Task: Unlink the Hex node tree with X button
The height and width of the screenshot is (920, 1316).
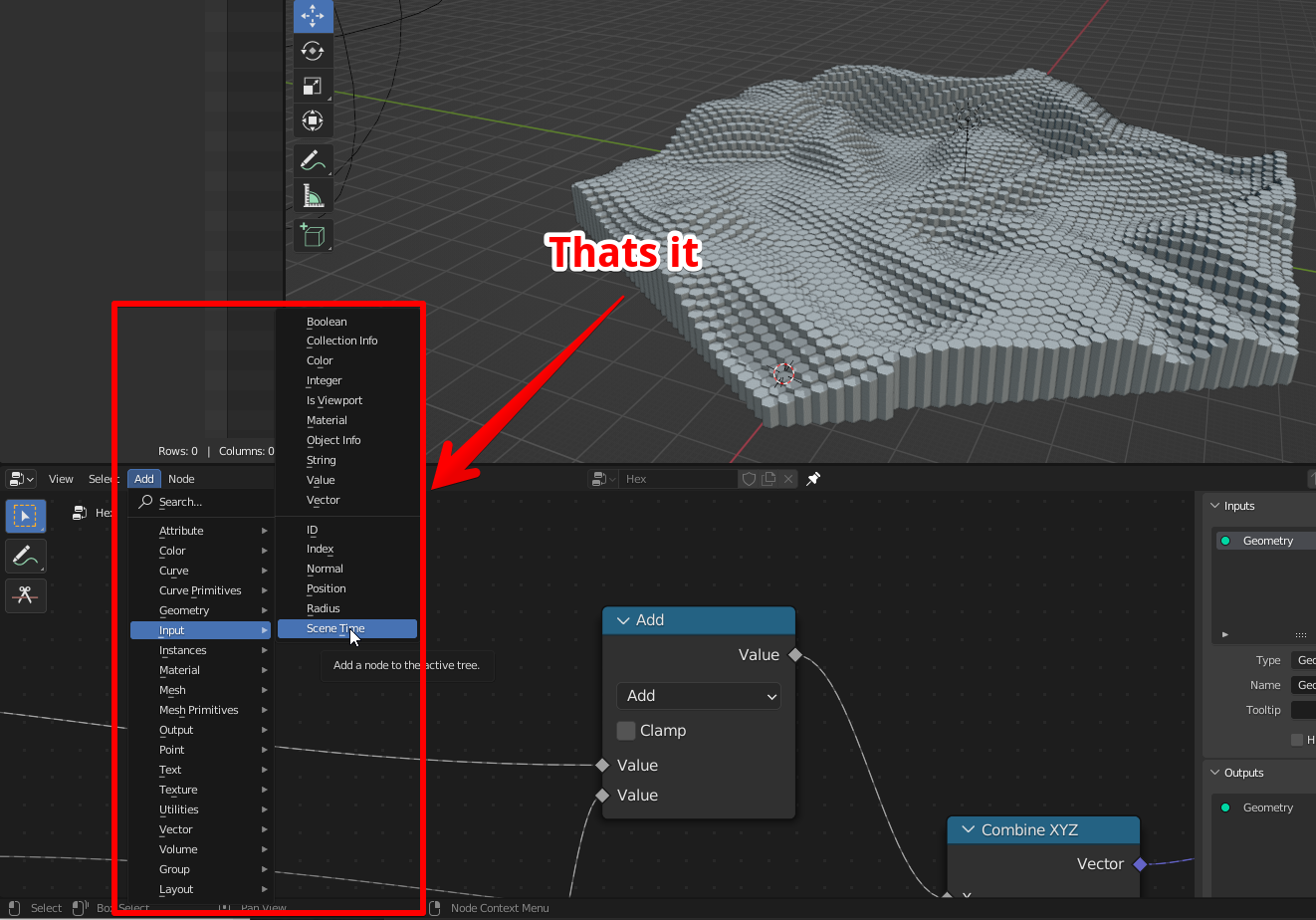Action: pos(788,479)
